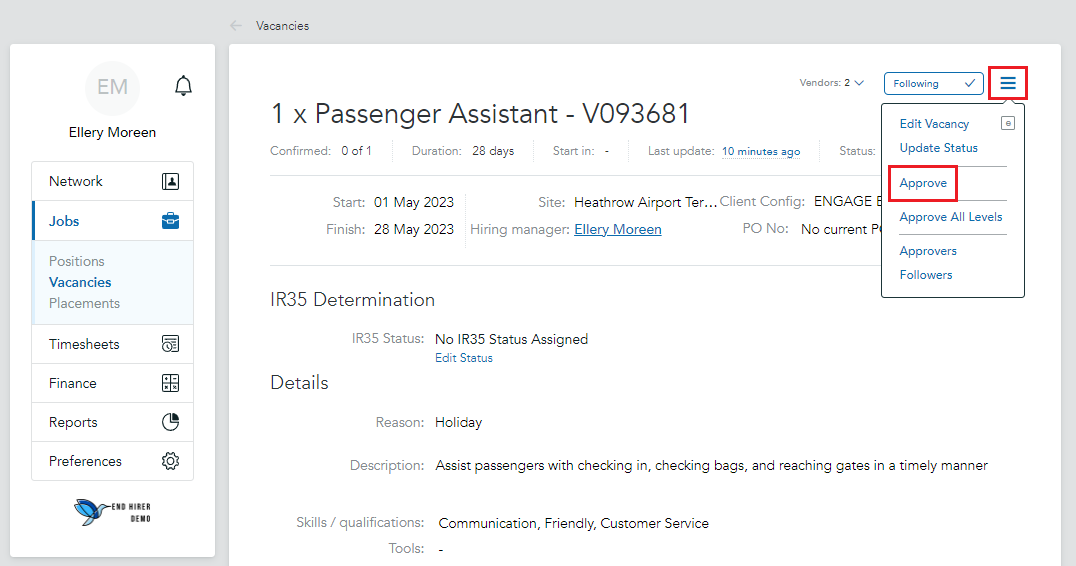Click the Edit Status link

[x=464, y=358]
